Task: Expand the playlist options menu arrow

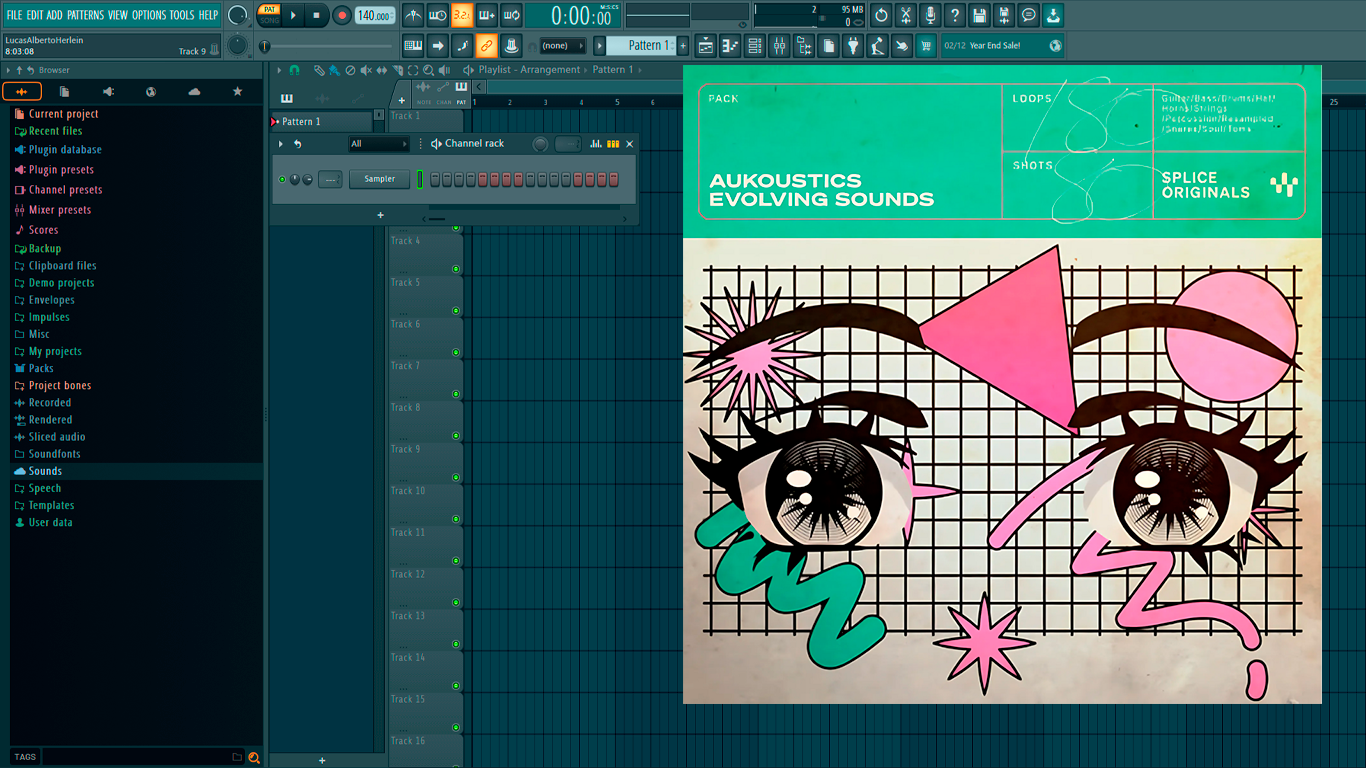Action: point(279,70)
